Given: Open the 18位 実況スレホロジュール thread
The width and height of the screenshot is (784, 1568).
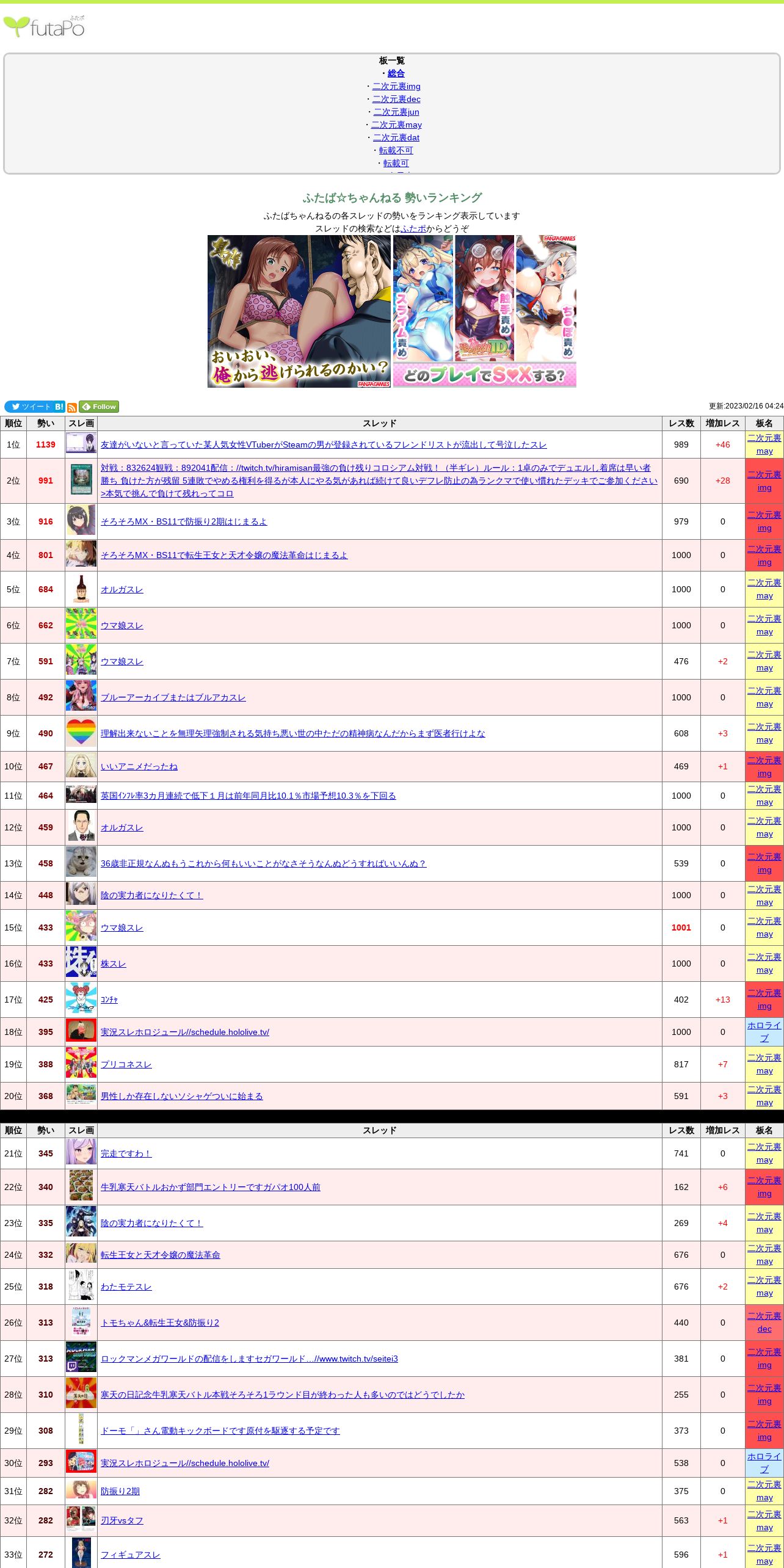Looking at the screenshot, I should tap(185, 1032).
